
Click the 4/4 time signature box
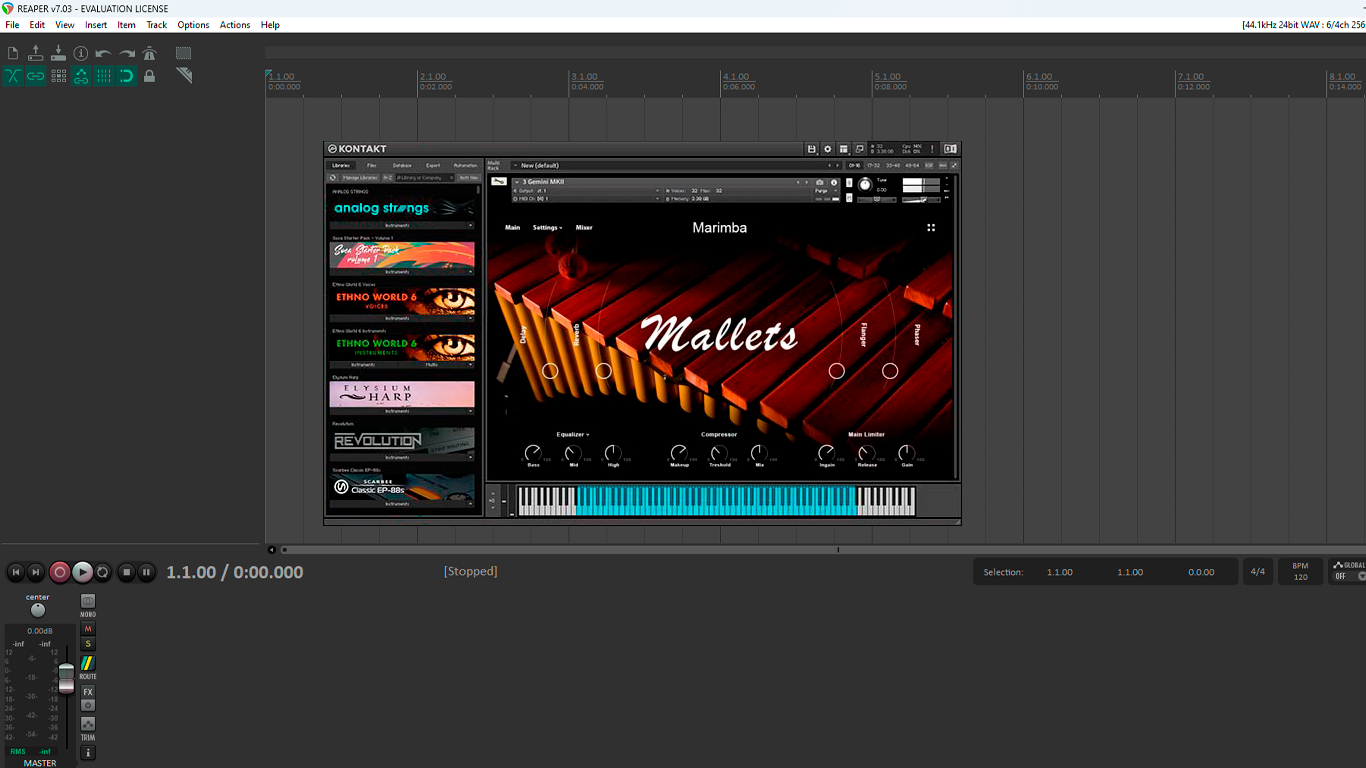(1257, 572)
